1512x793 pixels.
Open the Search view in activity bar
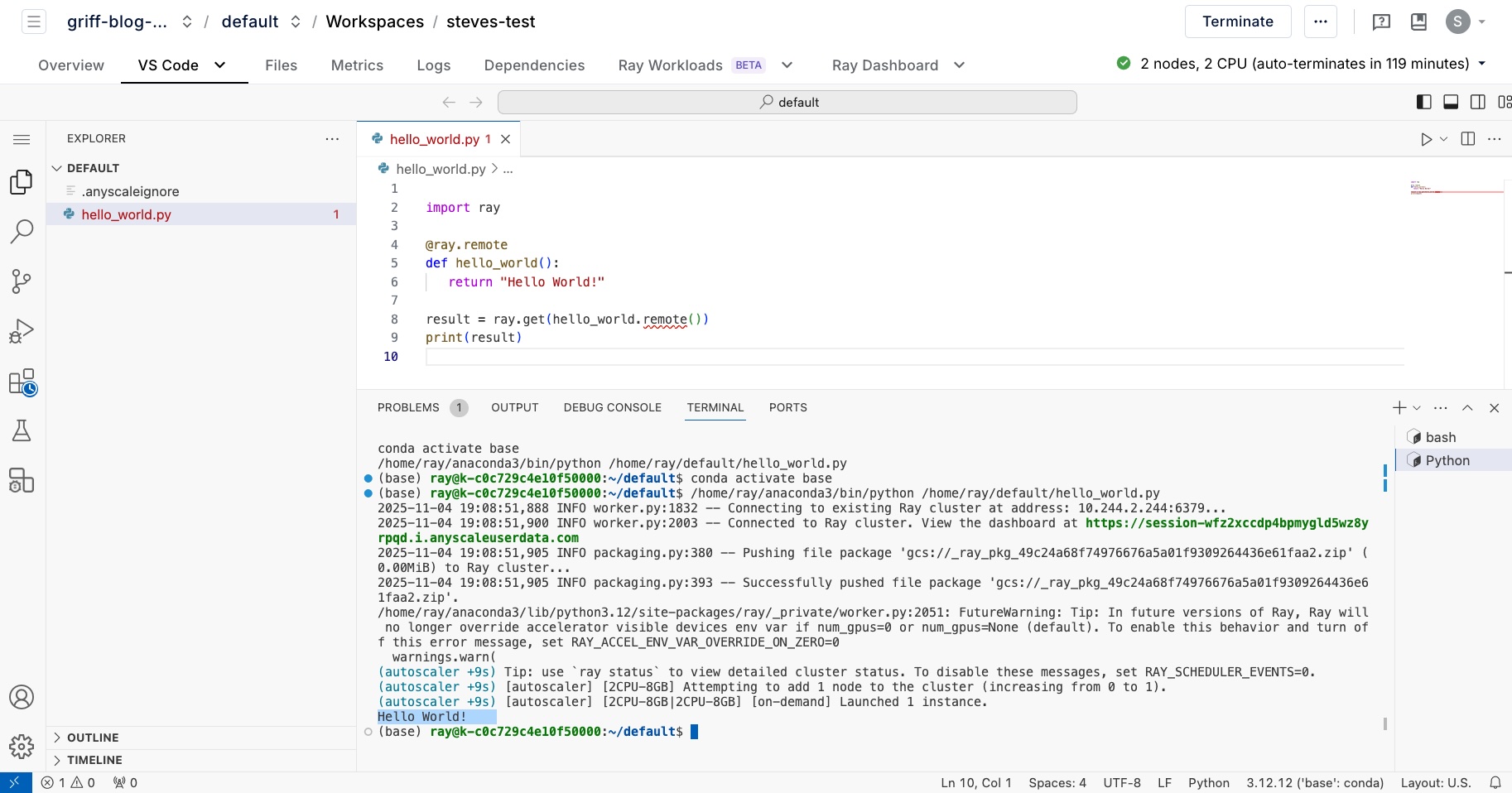pyautogui.click(x=22, y=232)
